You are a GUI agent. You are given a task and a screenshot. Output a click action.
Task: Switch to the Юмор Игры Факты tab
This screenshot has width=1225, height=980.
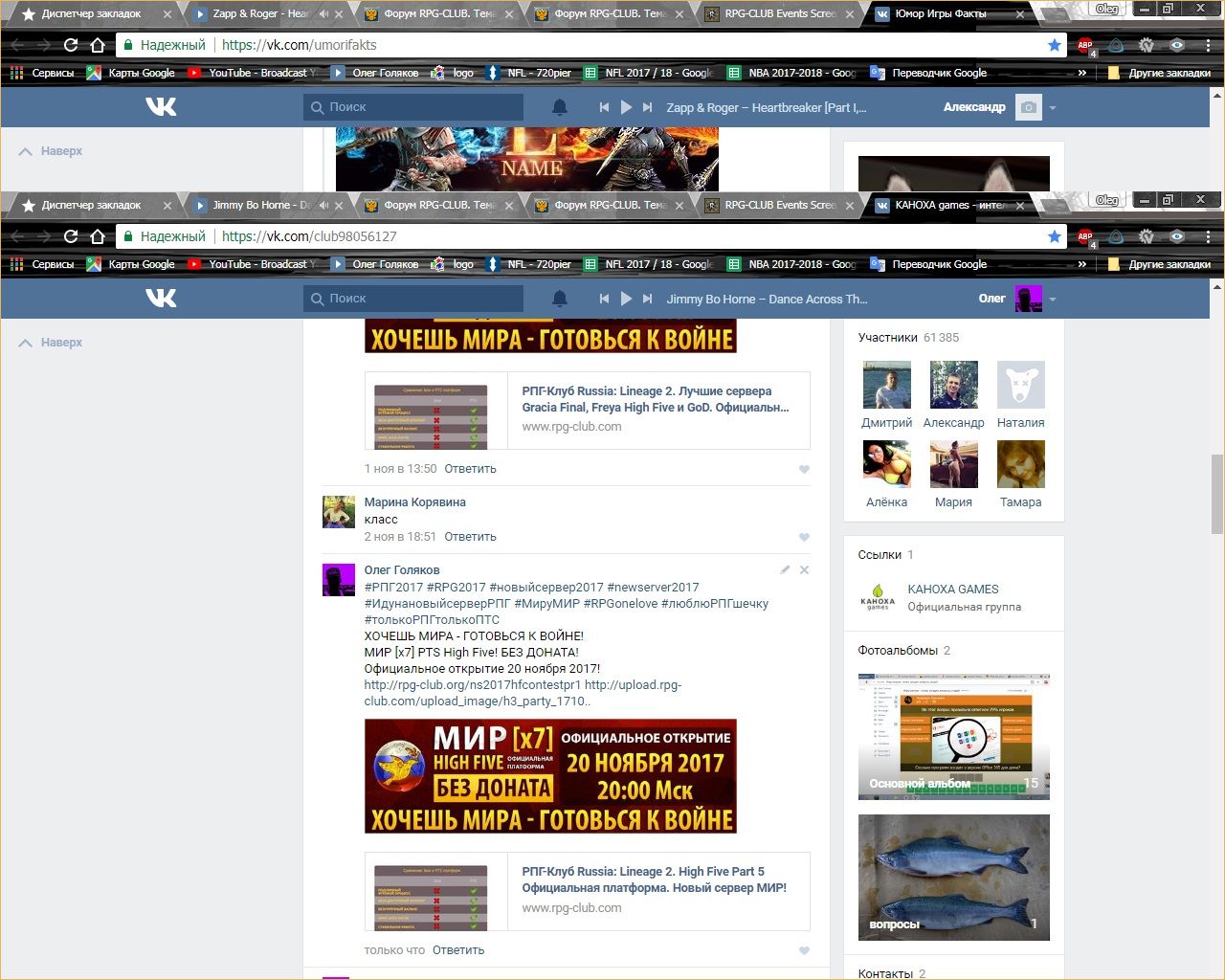pyautogui.click(x=947, y=14)
